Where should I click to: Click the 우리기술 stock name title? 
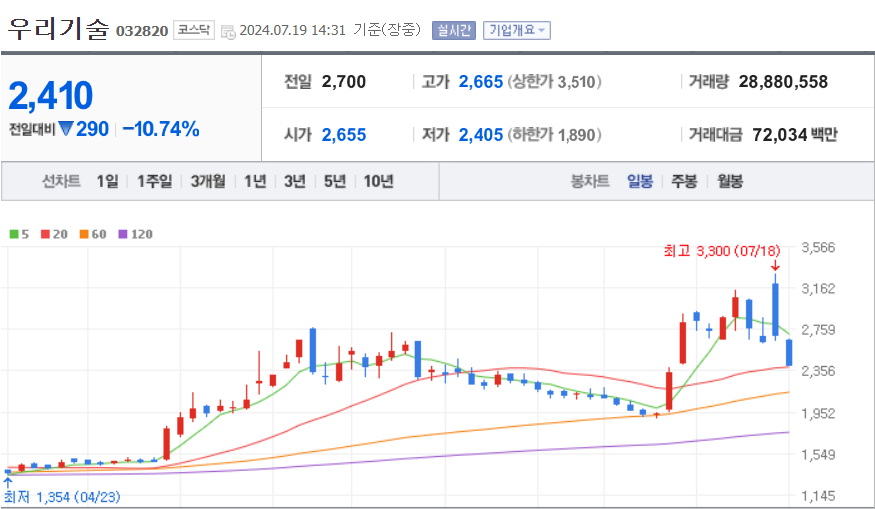tap(58, 28)
